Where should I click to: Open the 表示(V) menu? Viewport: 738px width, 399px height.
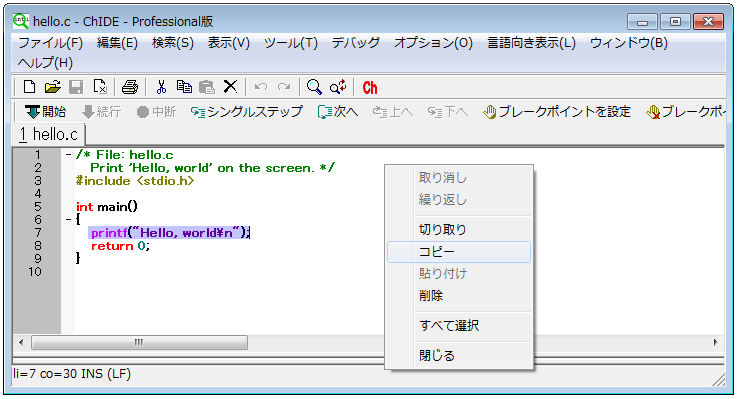tap(229, 43)
